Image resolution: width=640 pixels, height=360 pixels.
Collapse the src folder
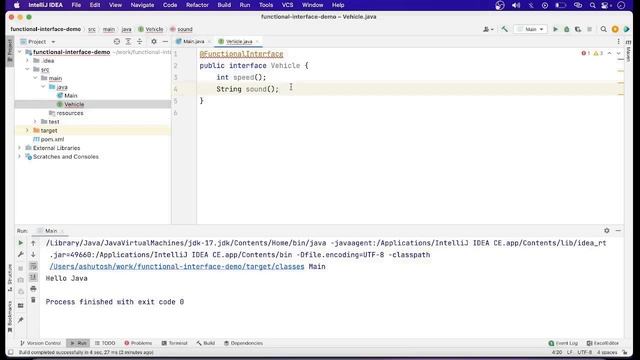(x=27, y=69)
